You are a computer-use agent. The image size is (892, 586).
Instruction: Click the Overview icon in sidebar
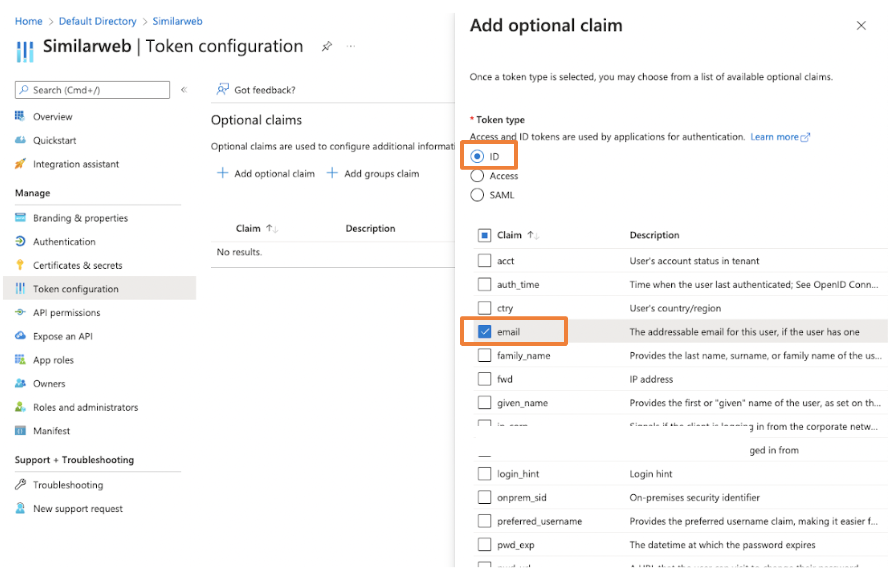(20, 117)
